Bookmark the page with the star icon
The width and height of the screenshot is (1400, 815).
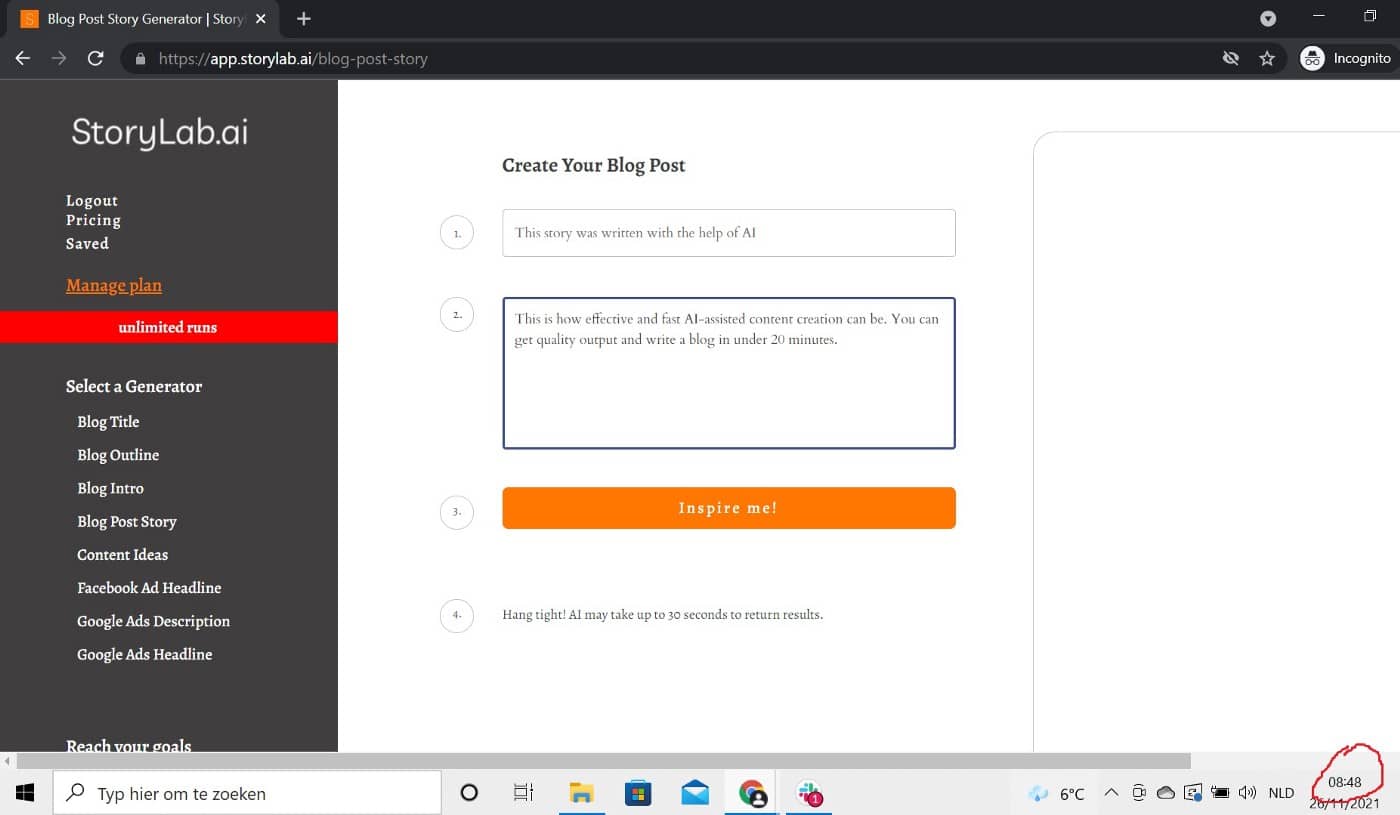[x=1267, y=58]
